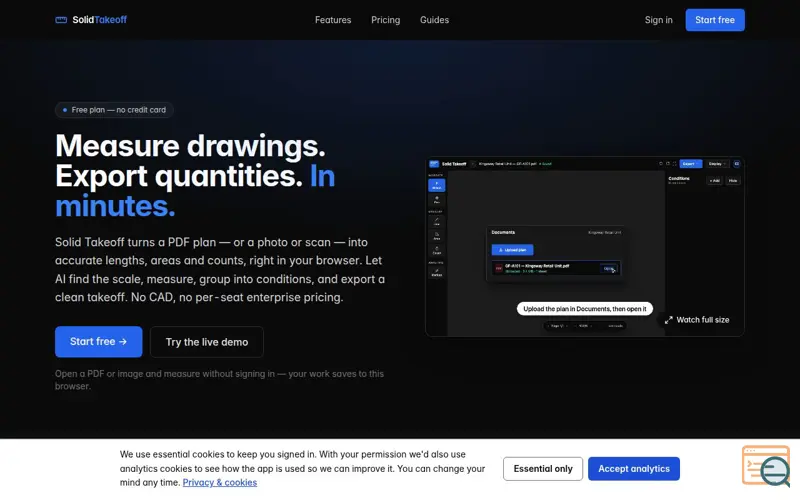Open the Privacy & cookies link
Image resolution: width=800 pixels, height=500 pixels.
[x=219, y=482]
